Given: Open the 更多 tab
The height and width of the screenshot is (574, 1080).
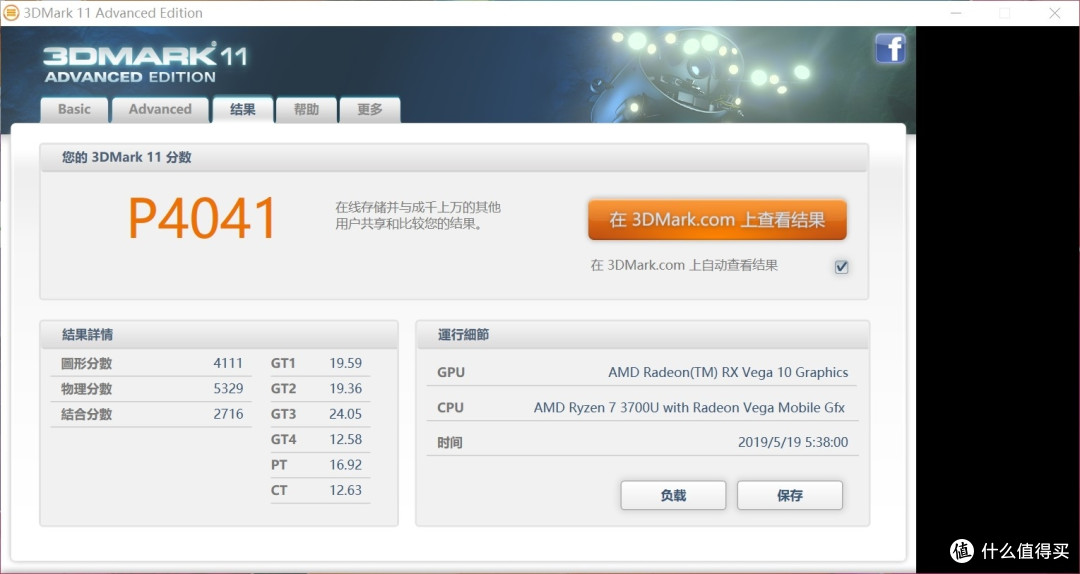Looking at the screenshot, I should [x=370, y=110].
